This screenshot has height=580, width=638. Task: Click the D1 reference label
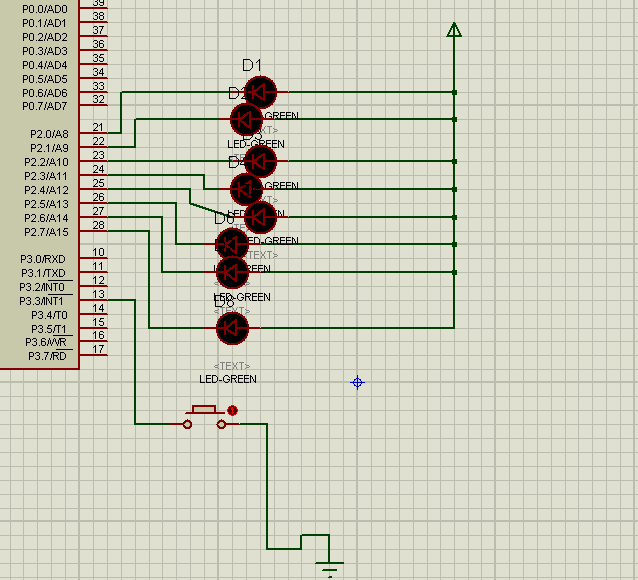[252, 65]
